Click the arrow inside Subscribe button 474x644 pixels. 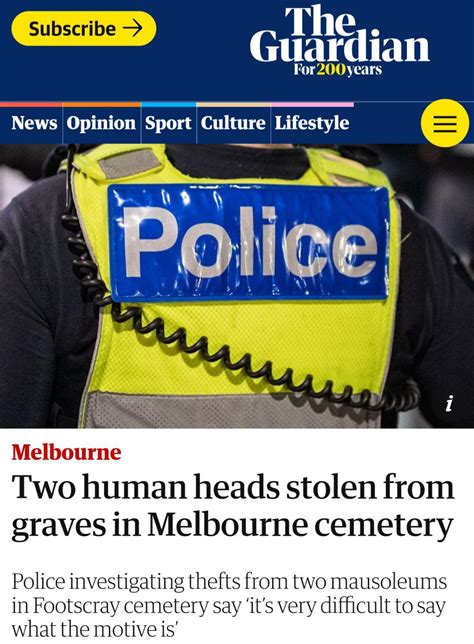pyautogui.click(x=133, y=28)
